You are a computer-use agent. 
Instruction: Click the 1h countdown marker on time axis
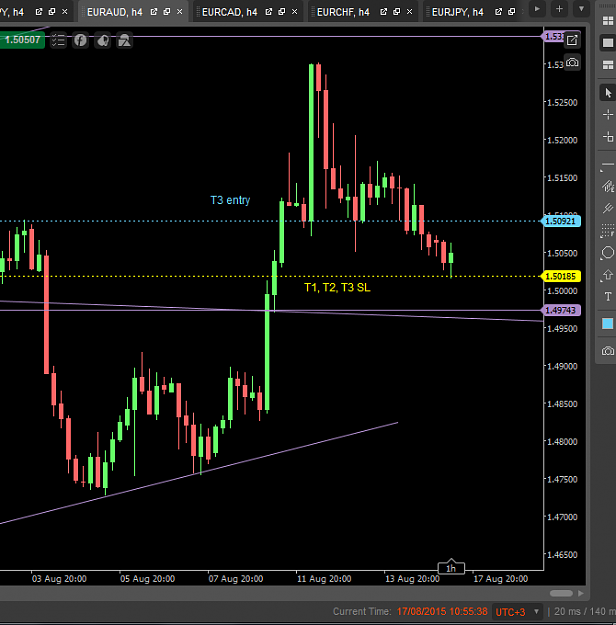click(451, 568)
